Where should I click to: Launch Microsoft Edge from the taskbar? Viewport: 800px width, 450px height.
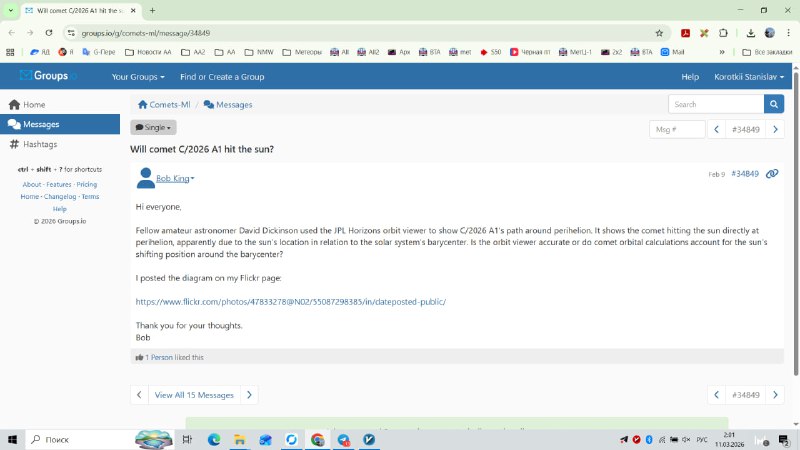214,439
